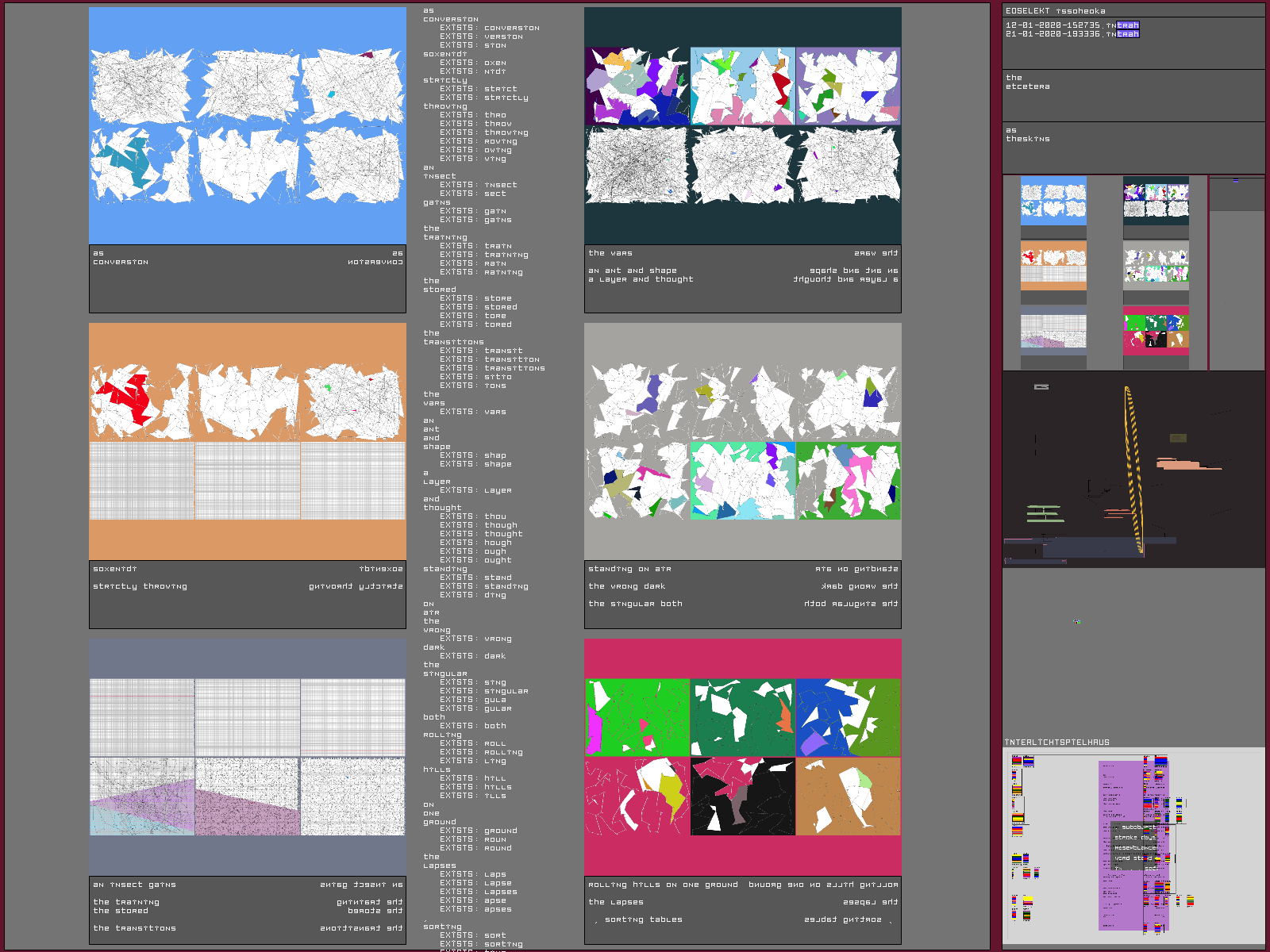Click the 'the wars' caption text
The image size is (1270, 952).
[x=610, y=253]
